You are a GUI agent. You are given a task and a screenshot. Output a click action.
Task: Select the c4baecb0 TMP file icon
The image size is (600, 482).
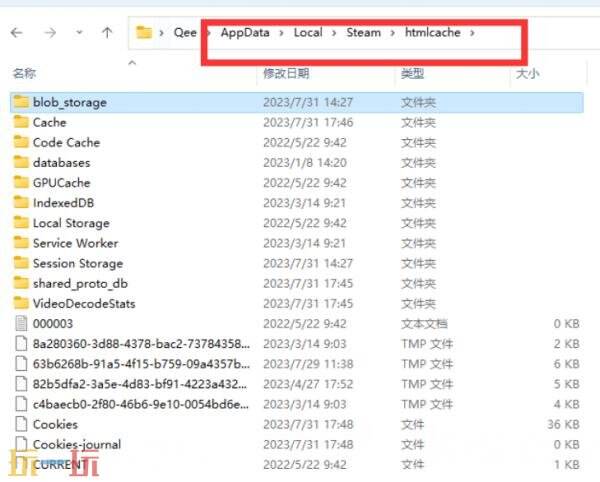click(21, 404)
